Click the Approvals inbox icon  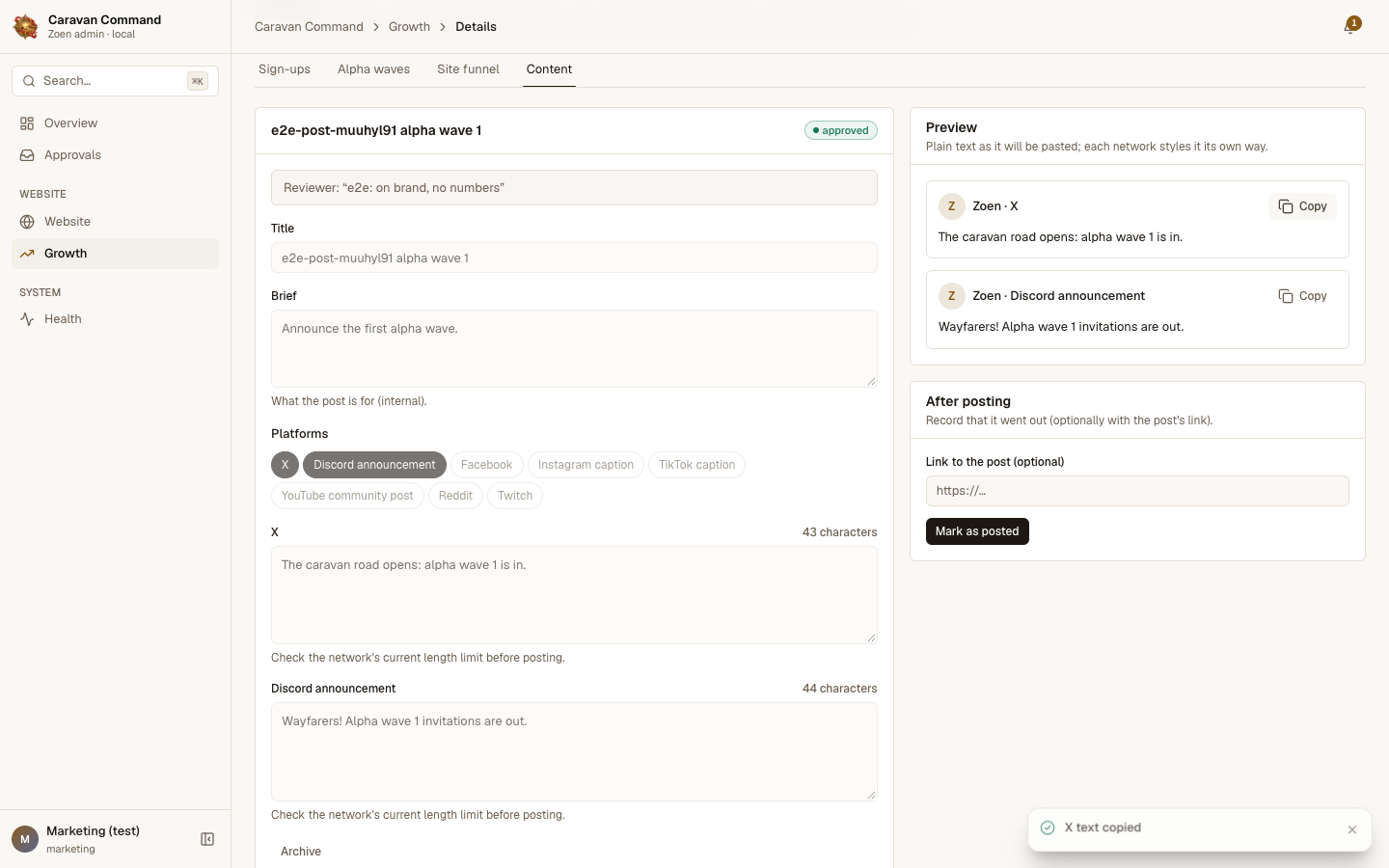[x=27, y=155]
